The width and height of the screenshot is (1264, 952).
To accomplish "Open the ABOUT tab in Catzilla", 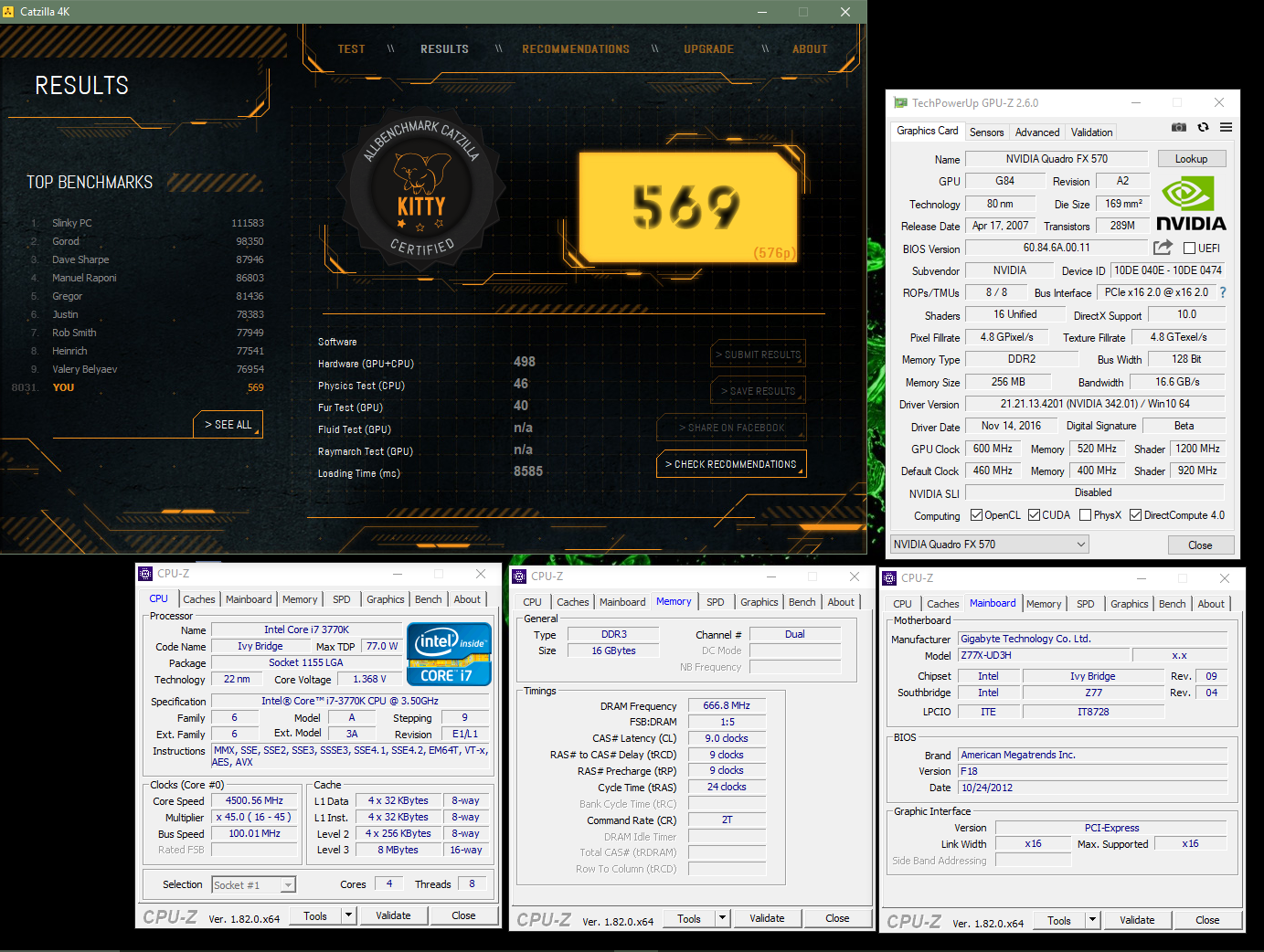I will coord(810,49).
